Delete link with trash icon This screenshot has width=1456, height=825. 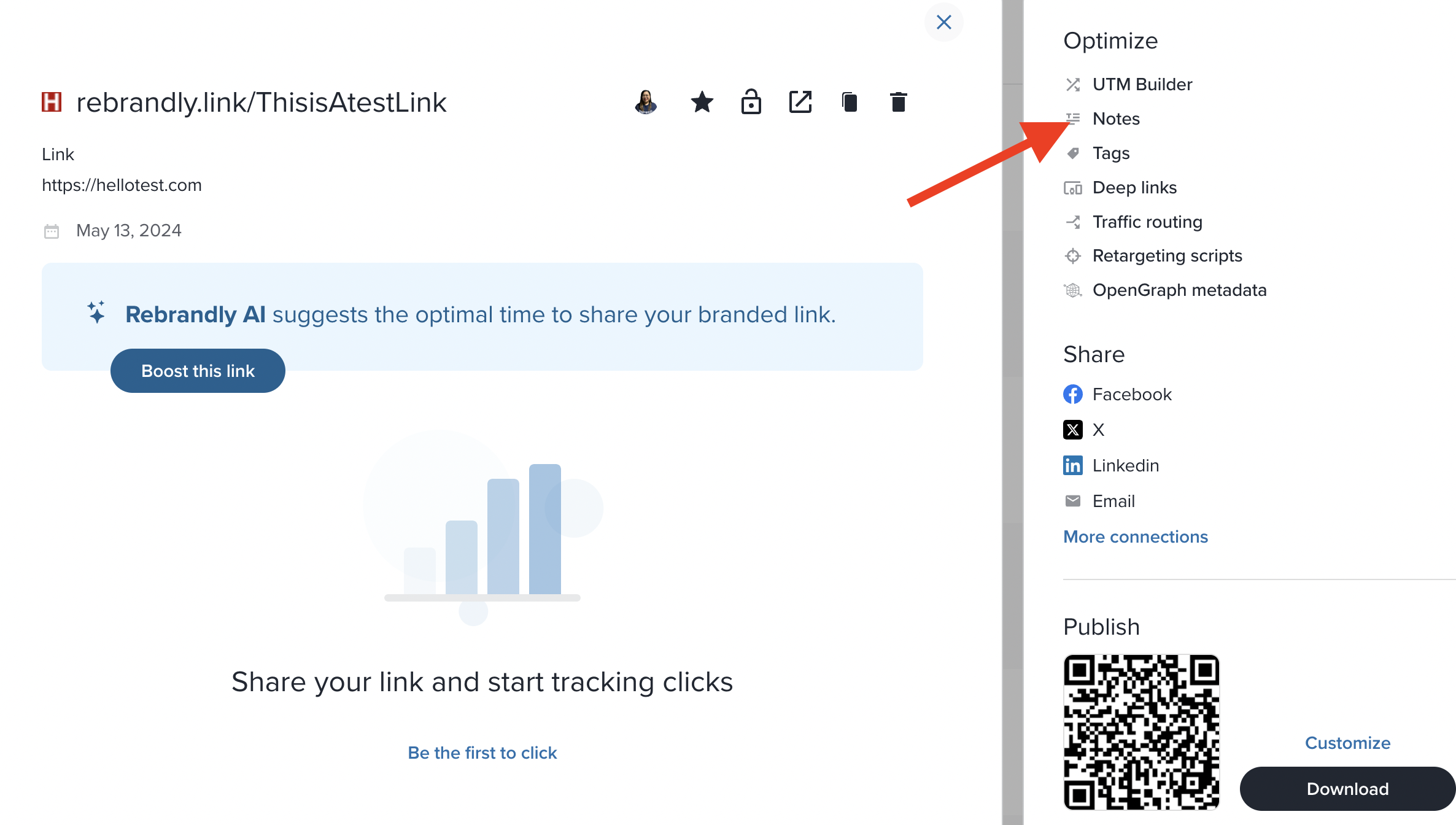(x=899, y=102)
